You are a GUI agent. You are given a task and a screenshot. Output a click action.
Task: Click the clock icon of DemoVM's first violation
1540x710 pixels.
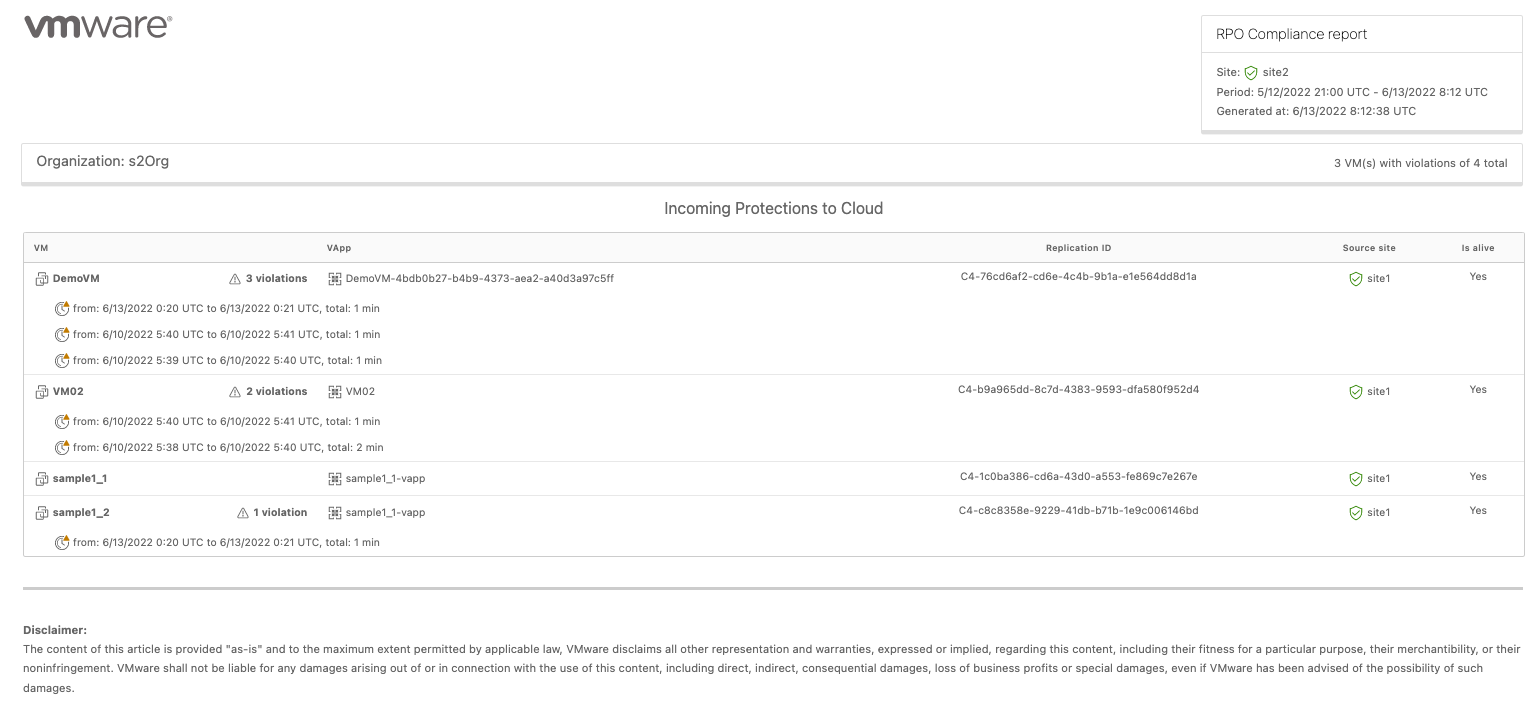pos(62,309)
